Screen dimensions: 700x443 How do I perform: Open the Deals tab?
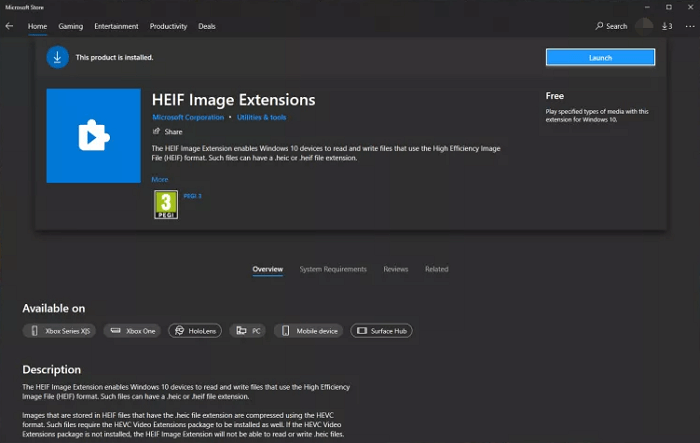coord(207,26)
